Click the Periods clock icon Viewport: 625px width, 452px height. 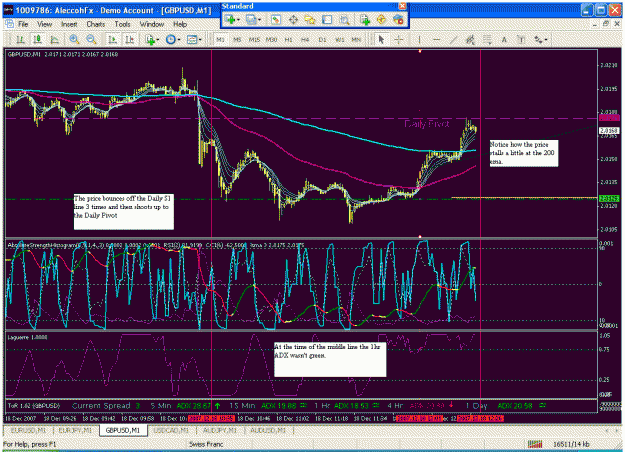click(x=171, y=39)
